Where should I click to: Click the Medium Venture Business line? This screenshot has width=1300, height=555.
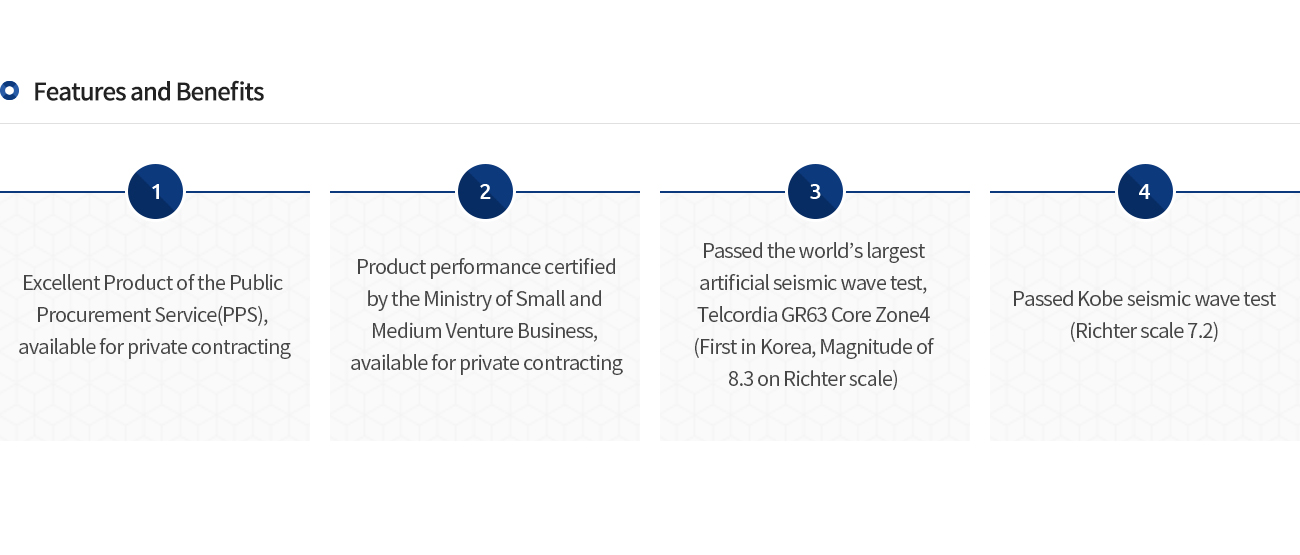[485, 331]
